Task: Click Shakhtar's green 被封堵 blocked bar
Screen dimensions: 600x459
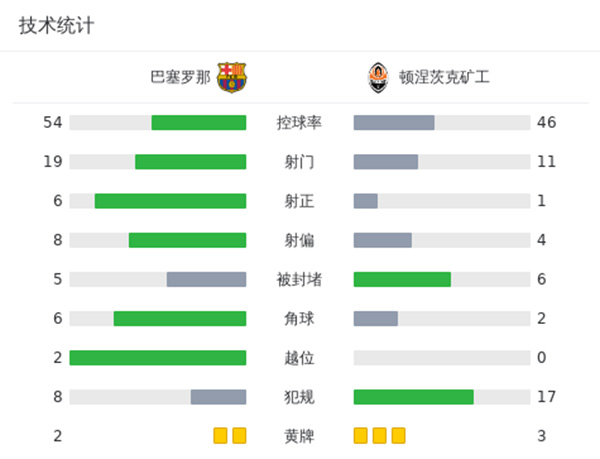Action: [x=402, y=279]
